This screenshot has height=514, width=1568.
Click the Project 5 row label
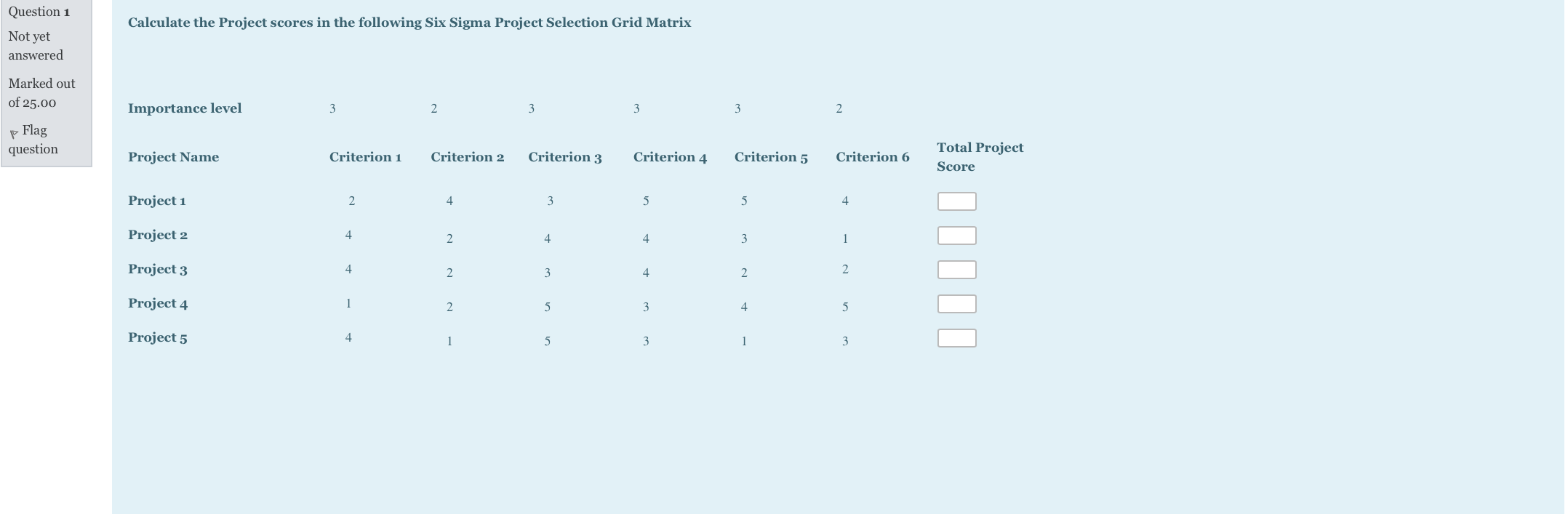[158, 337]
